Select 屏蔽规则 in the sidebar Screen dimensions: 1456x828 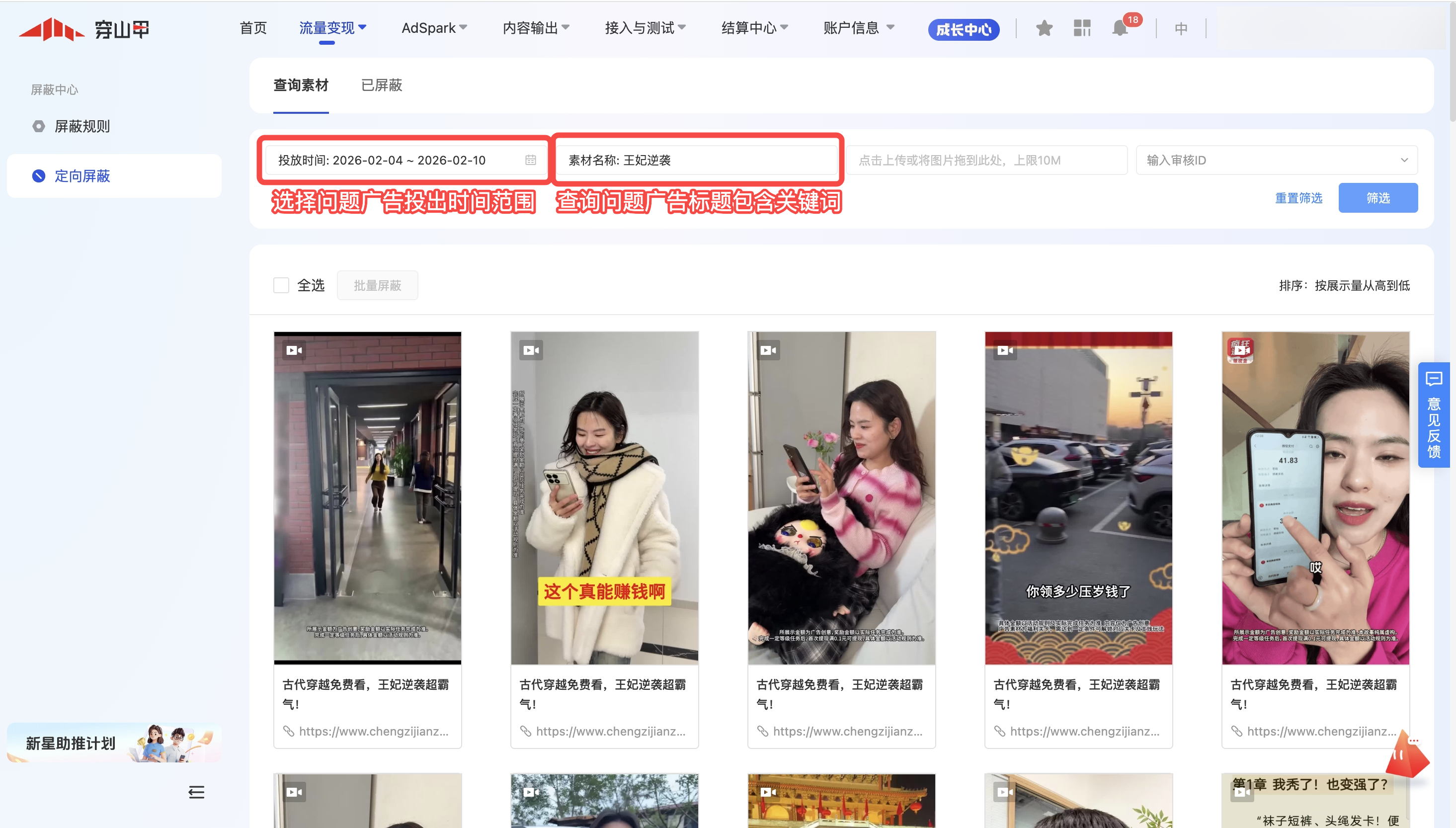(x=82, y=126)
